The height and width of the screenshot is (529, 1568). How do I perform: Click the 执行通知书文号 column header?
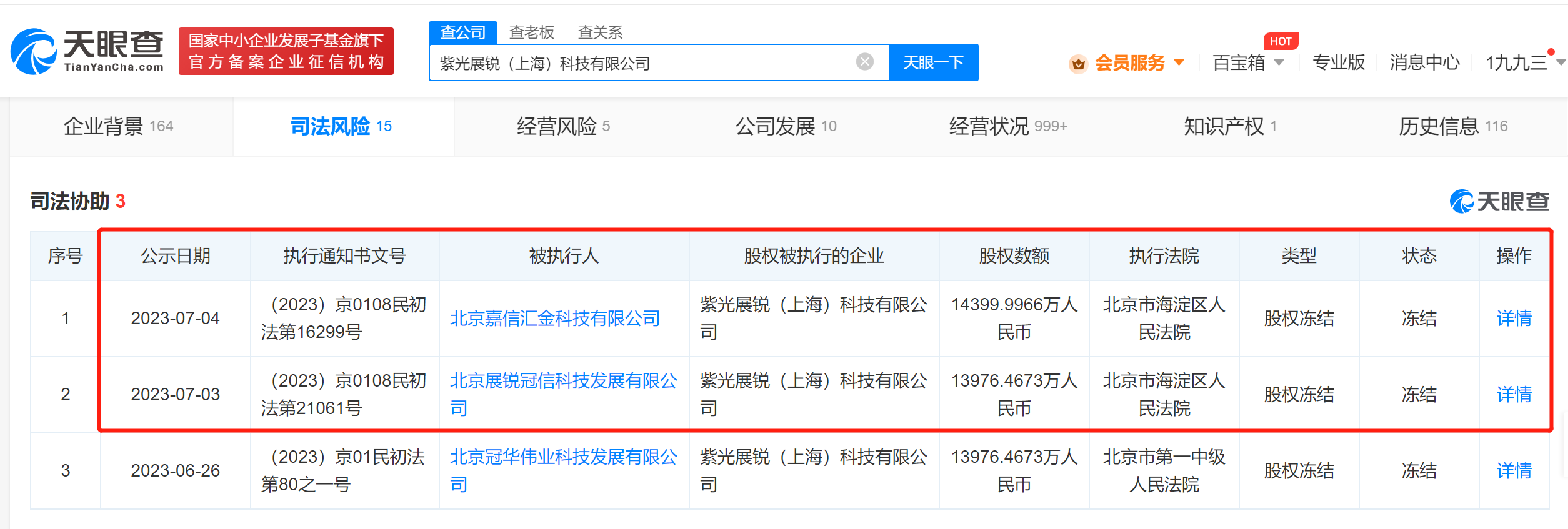point(345,256)
